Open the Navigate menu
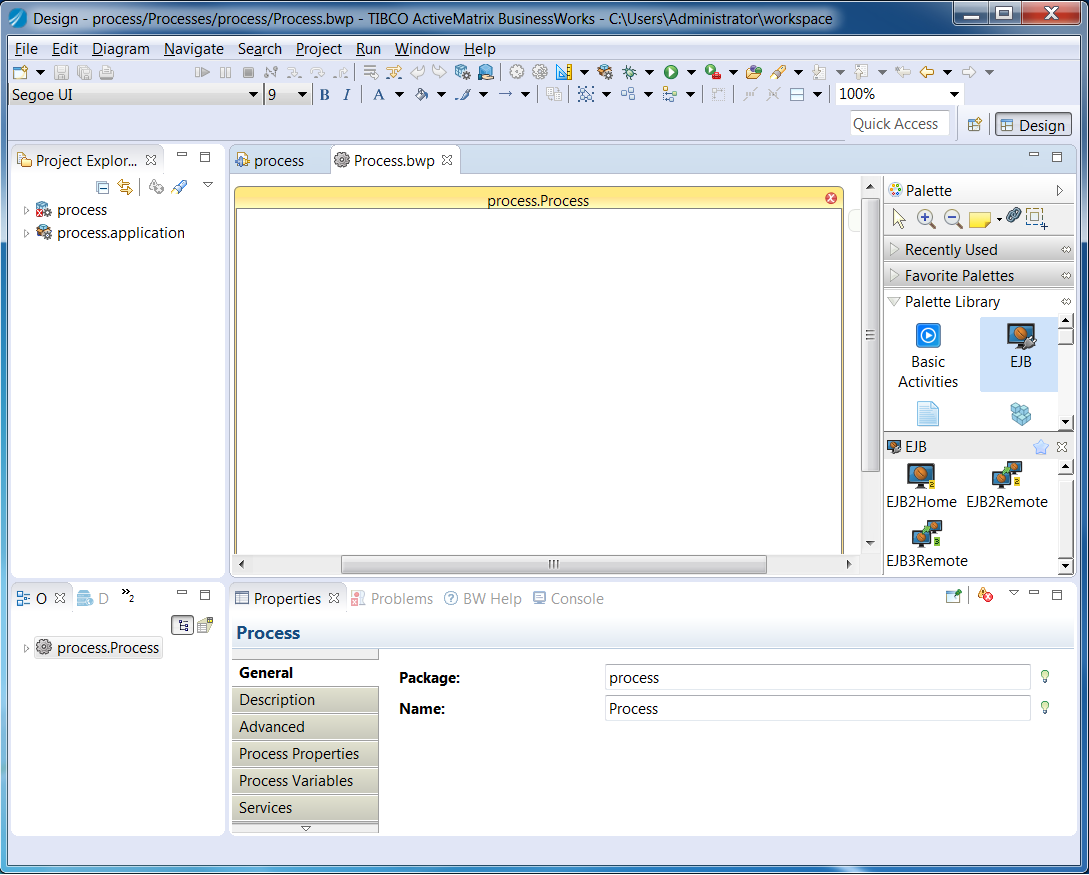Image resolution: width=1089 pixels, height=875 pixels. click(x=194, y=49)
